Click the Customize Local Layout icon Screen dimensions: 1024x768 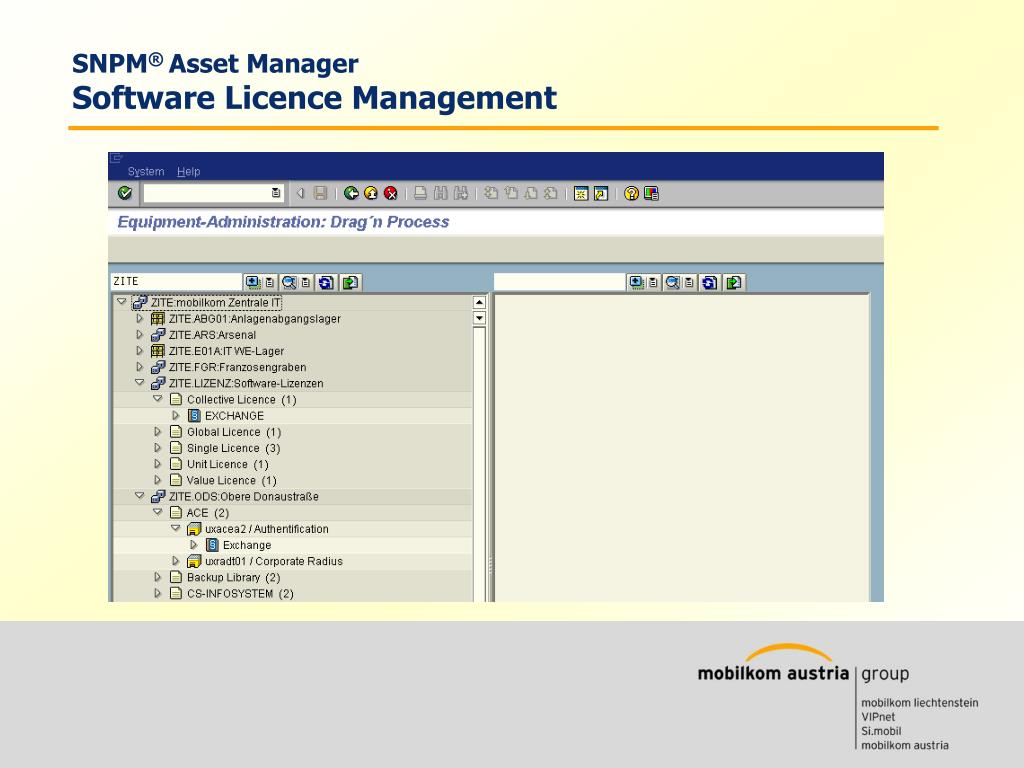click(x=651, y=193)
